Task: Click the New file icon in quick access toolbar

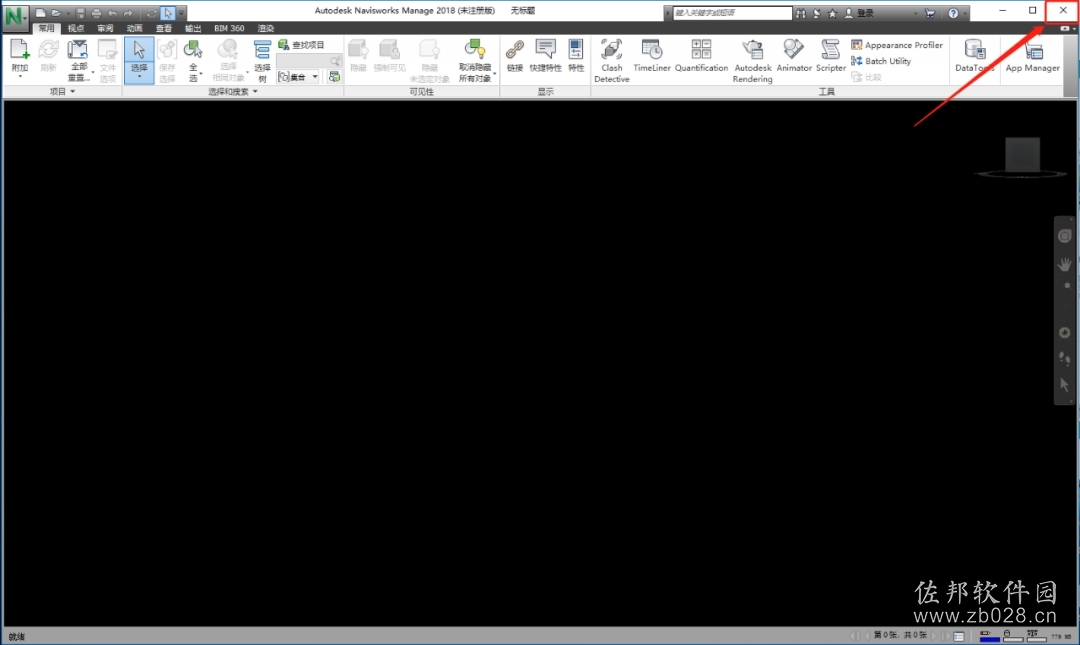Action: (41, 13)
